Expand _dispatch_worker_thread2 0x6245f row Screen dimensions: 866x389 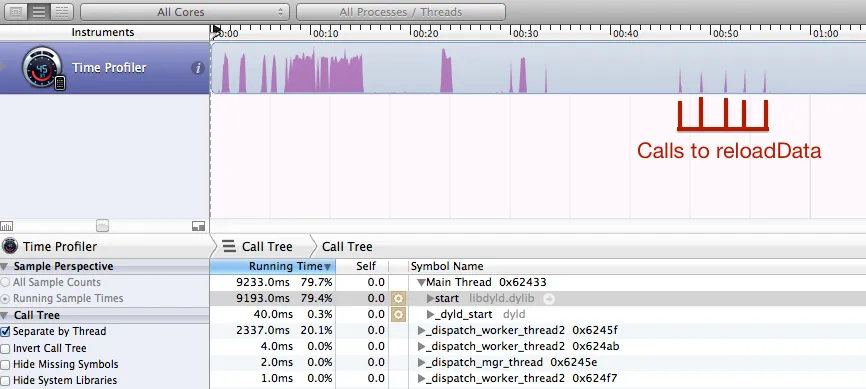click(x=421, y=330)
